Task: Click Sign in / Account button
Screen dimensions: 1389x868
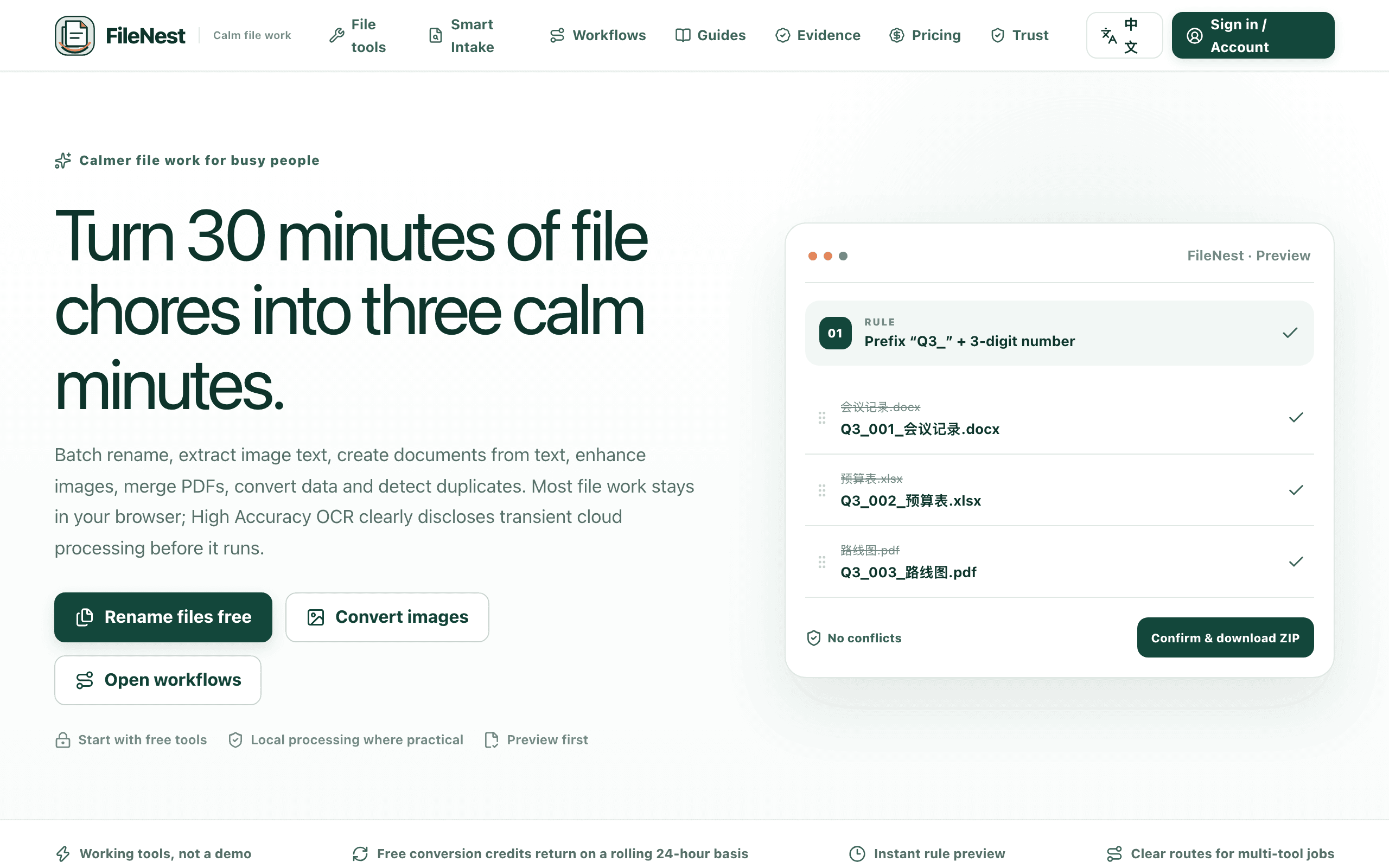Action: (1253, 36)
